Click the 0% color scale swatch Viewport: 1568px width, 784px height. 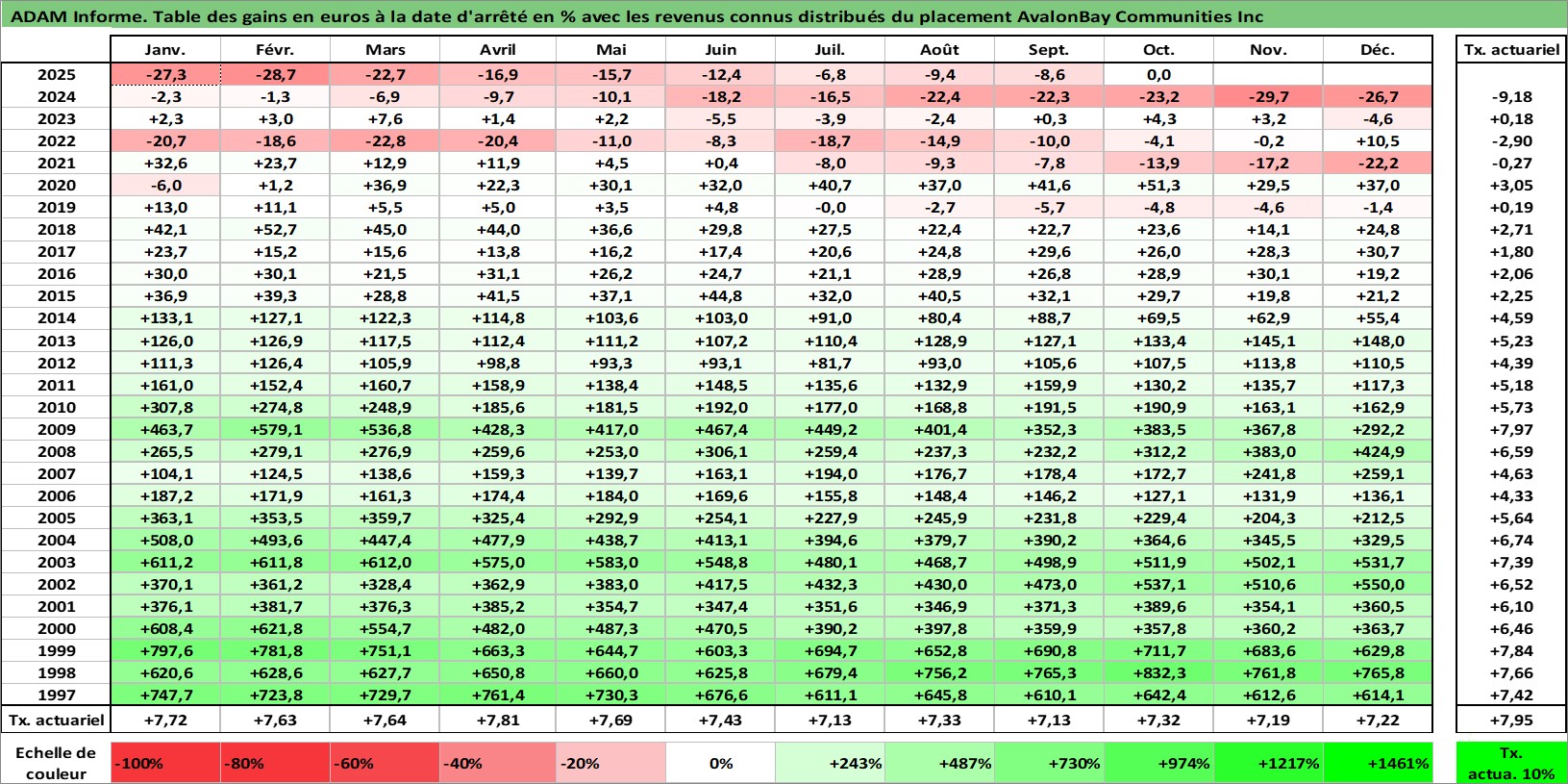click(x=720, y=763)
